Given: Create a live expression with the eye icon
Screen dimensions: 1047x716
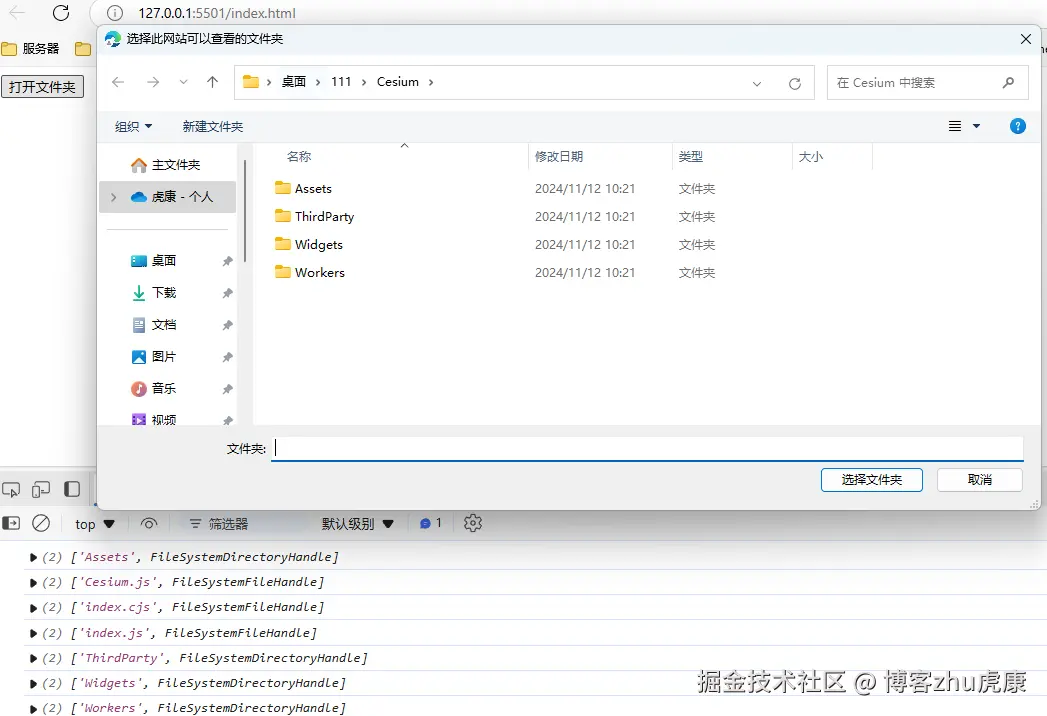Looking at the screenshot, I should (x=150, y=523).
